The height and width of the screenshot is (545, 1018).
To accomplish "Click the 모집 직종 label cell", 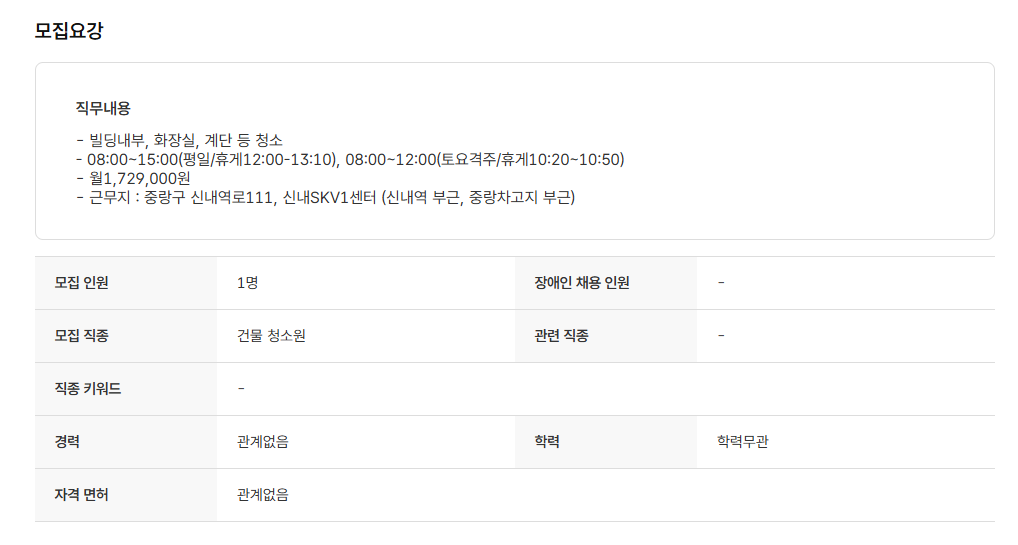I will click(x=82, y=336).
